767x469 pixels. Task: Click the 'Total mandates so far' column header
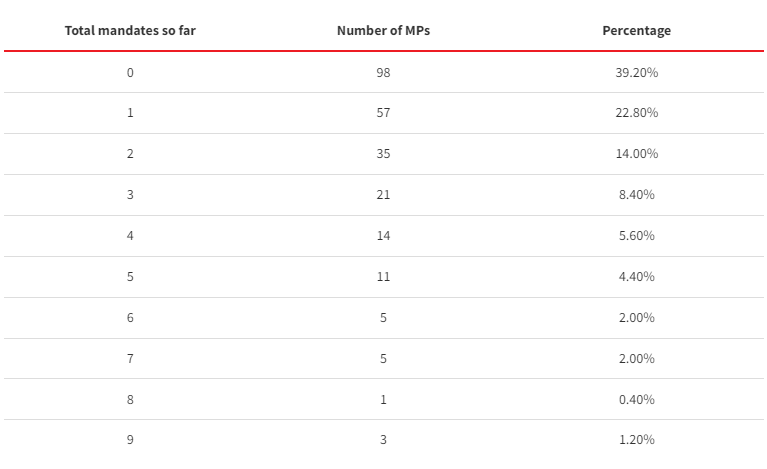click(130, 30)
